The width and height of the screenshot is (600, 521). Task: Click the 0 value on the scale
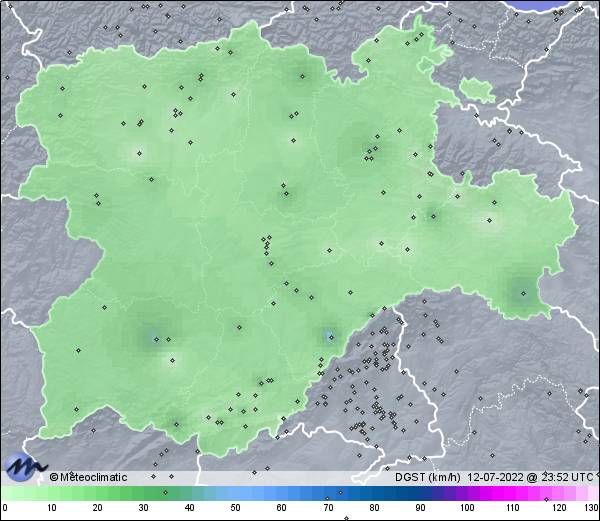5,508
